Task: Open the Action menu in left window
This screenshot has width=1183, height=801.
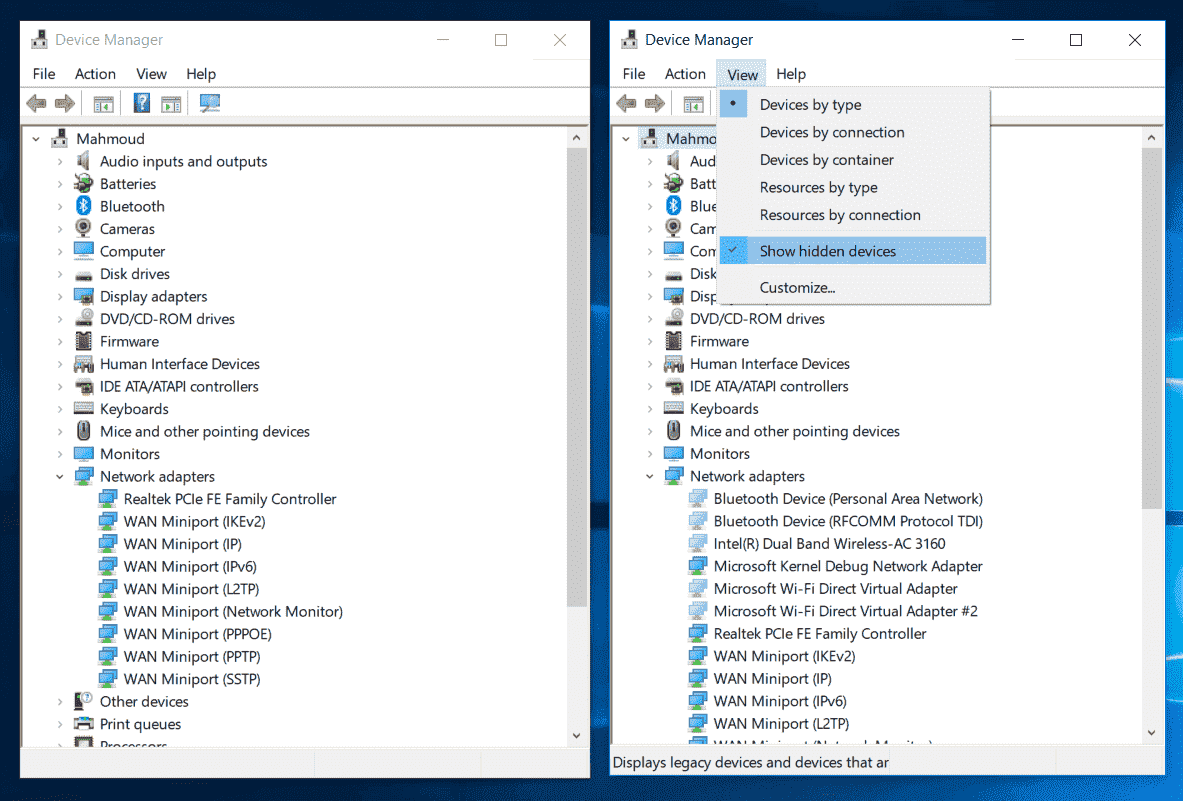Action: click(95, 74)
